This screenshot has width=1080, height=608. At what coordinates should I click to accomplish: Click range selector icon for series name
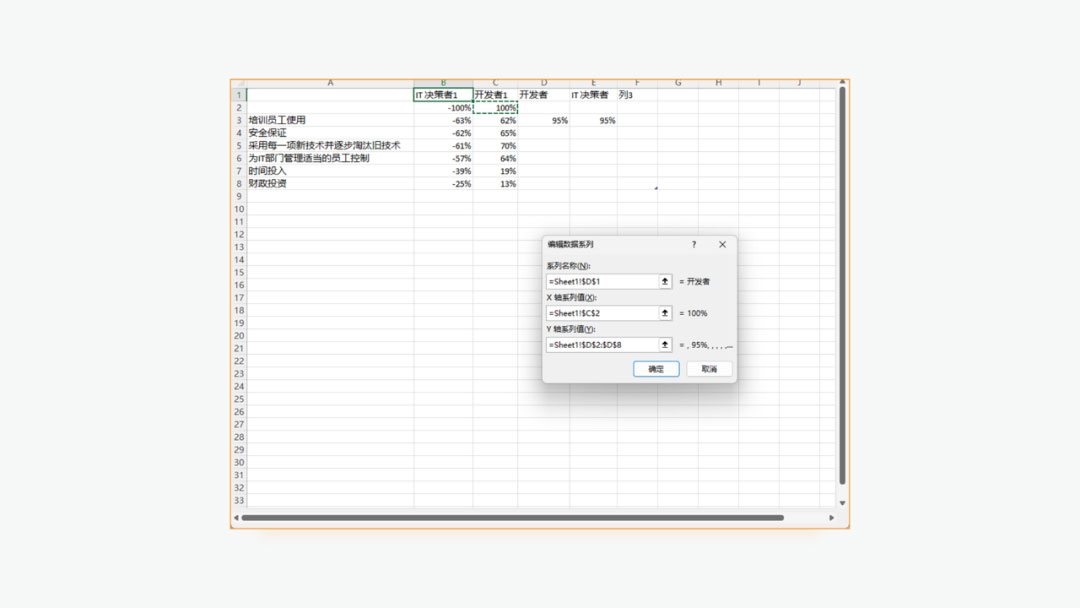click(665, 282)
